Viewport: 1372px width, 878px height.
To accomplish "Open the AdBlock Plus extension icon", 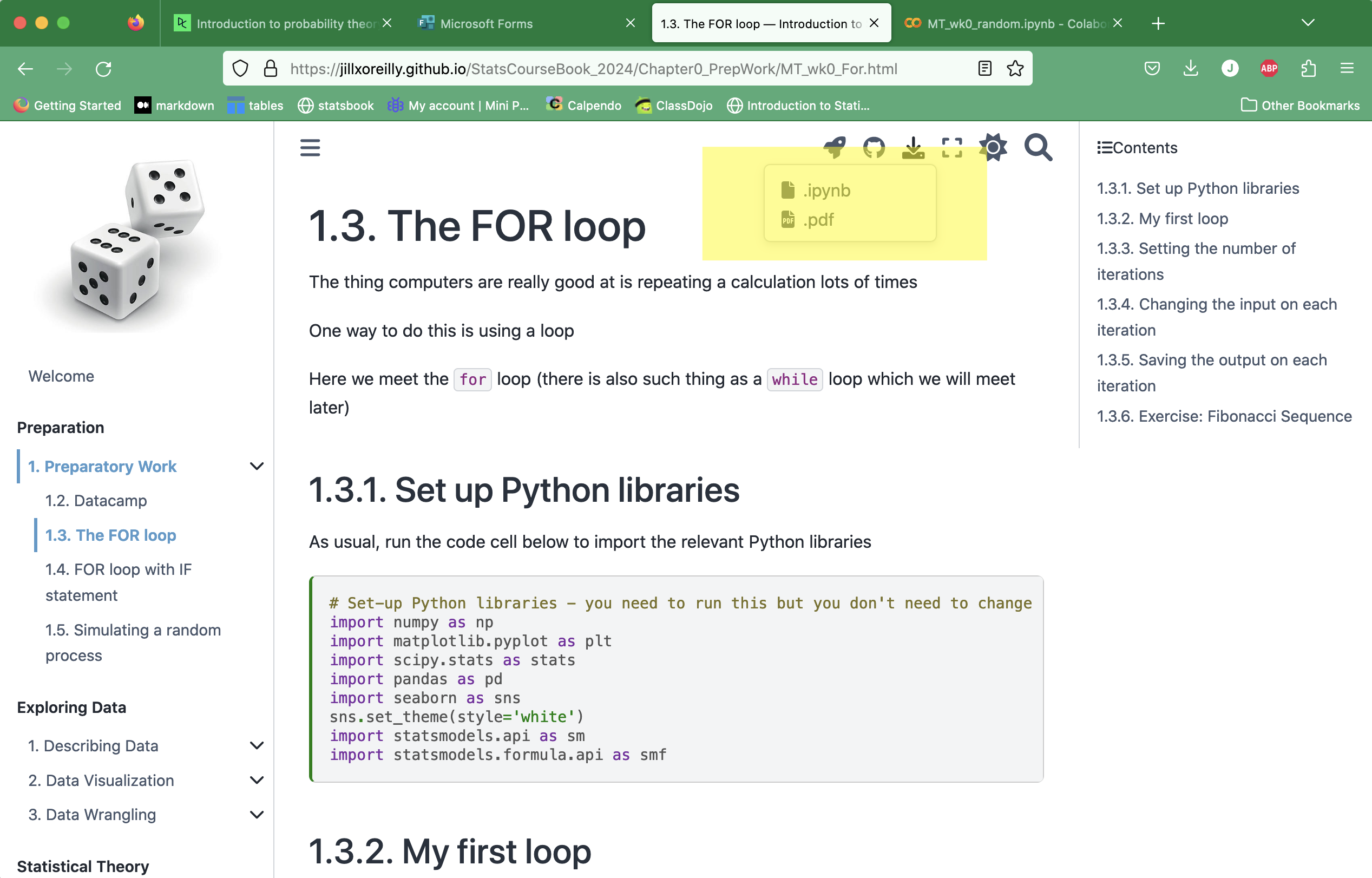I will (1268, 69).
